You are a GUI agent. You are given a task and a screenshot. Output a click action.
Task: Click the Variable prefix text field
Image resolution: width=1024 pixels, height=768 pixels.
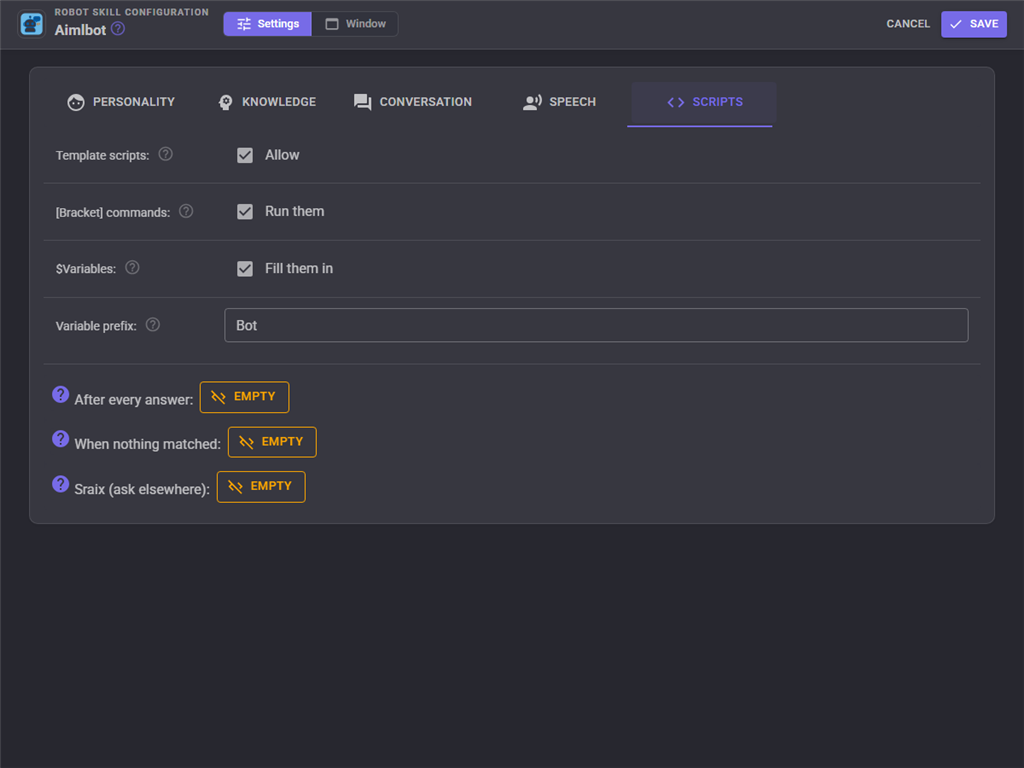(x=596, y=325)
